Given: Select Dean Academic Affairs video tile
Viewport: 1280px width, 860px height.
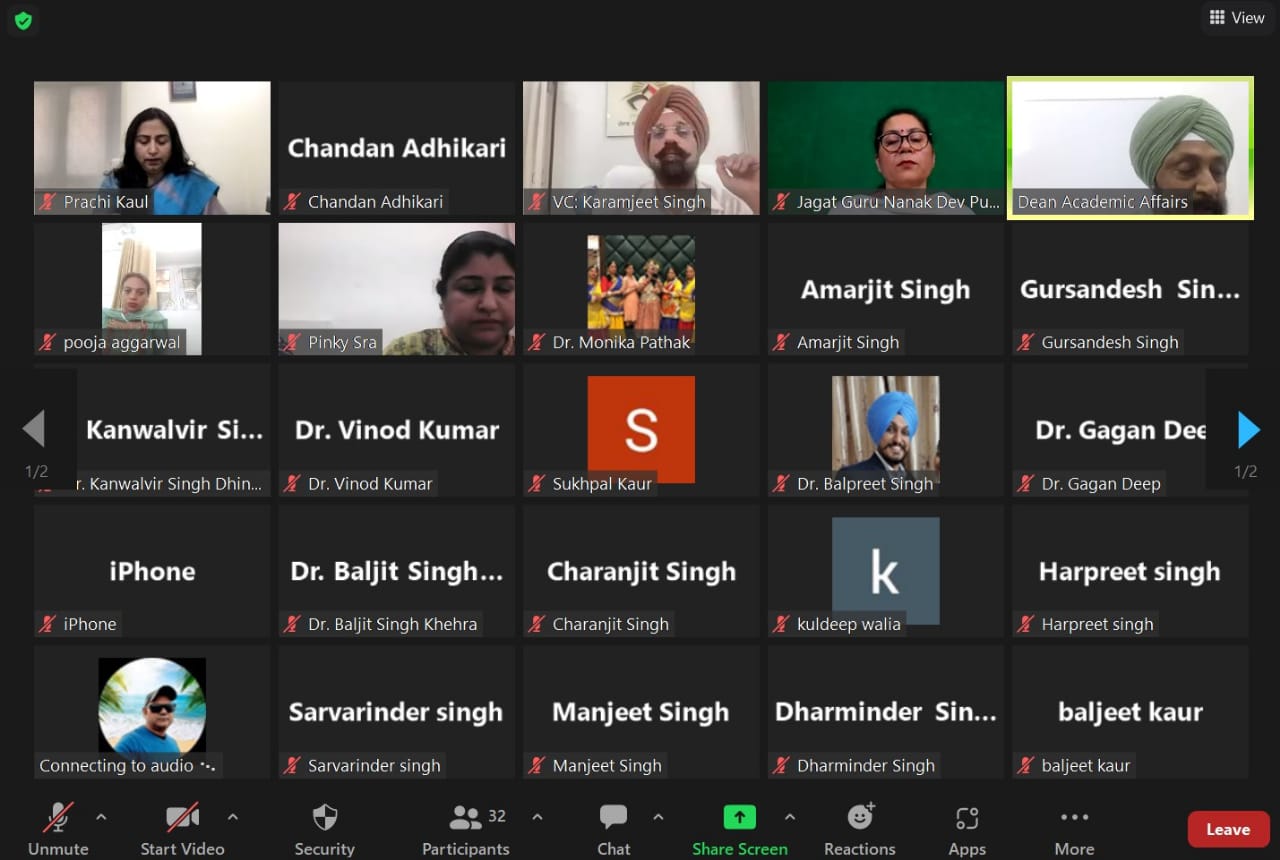Looking at the screenshot, I should (1130, 148).
